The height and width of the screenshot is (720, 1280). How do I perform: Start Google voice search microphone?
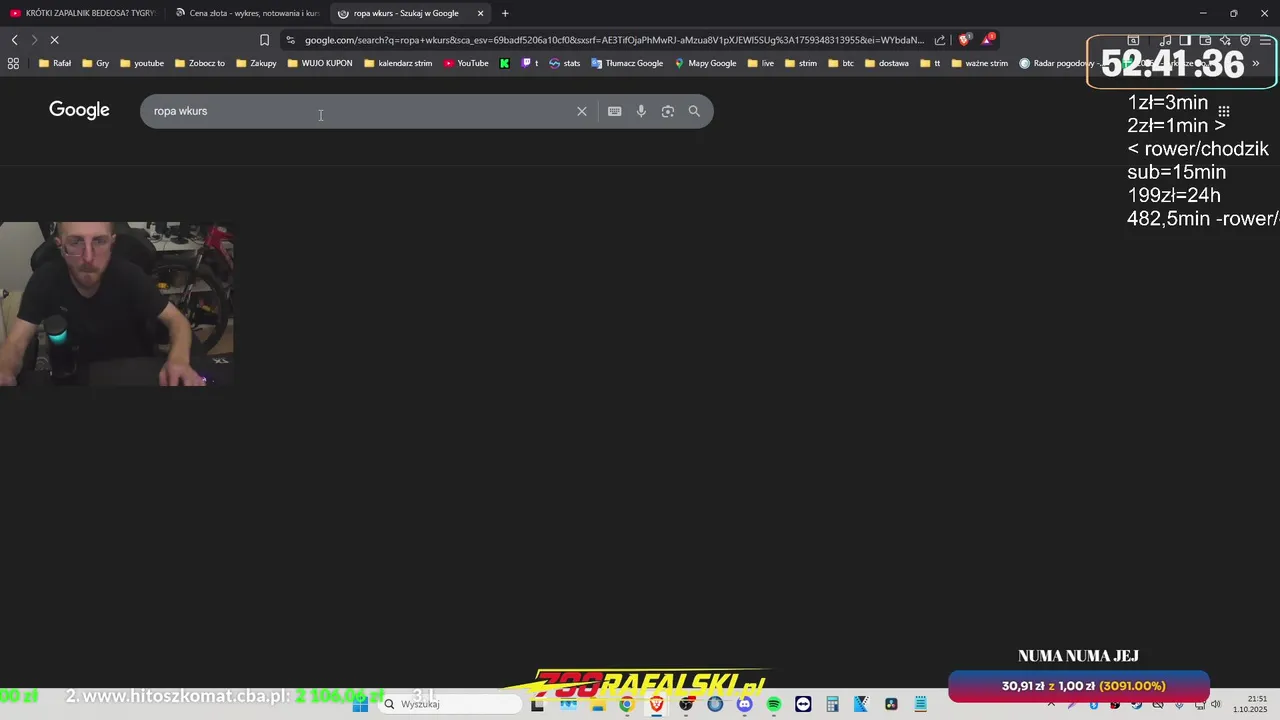641,111
